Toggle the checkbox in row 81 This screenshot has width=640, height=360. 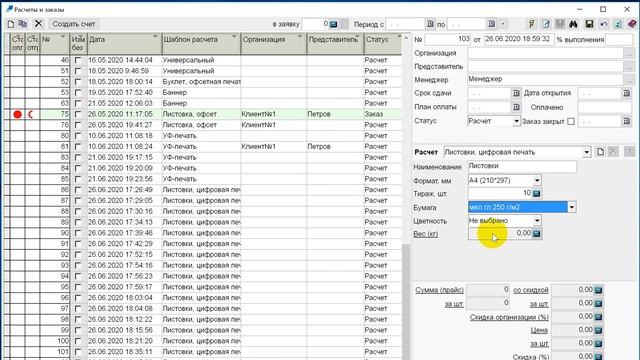[78, 147]
